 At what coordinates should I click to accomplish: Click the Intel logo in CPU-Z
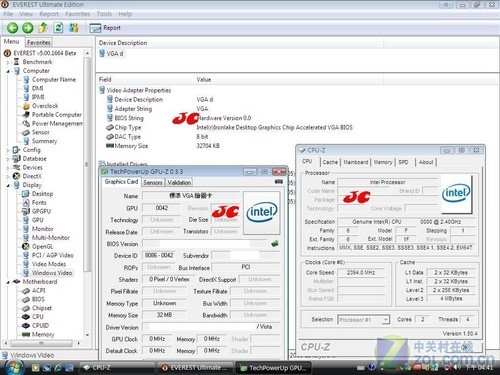click(456, 194)
